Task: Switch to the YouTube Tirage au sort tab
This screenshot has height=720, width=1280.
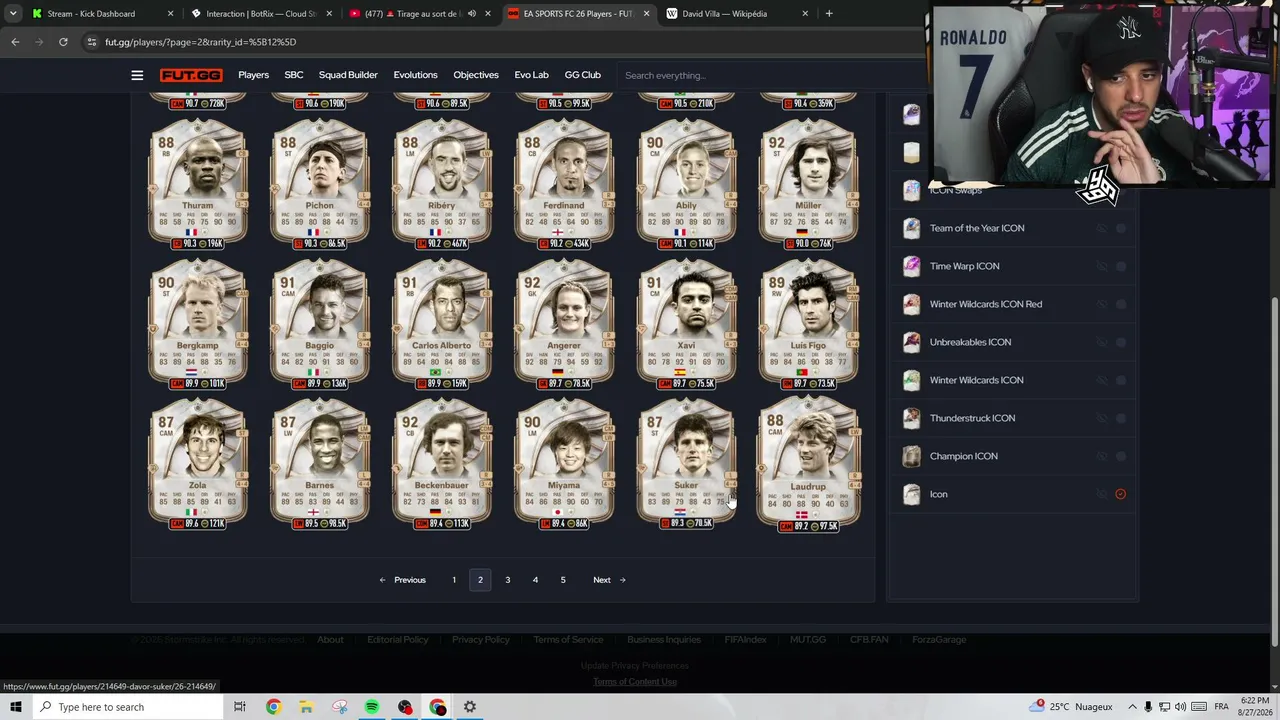Action: [420, 14]
